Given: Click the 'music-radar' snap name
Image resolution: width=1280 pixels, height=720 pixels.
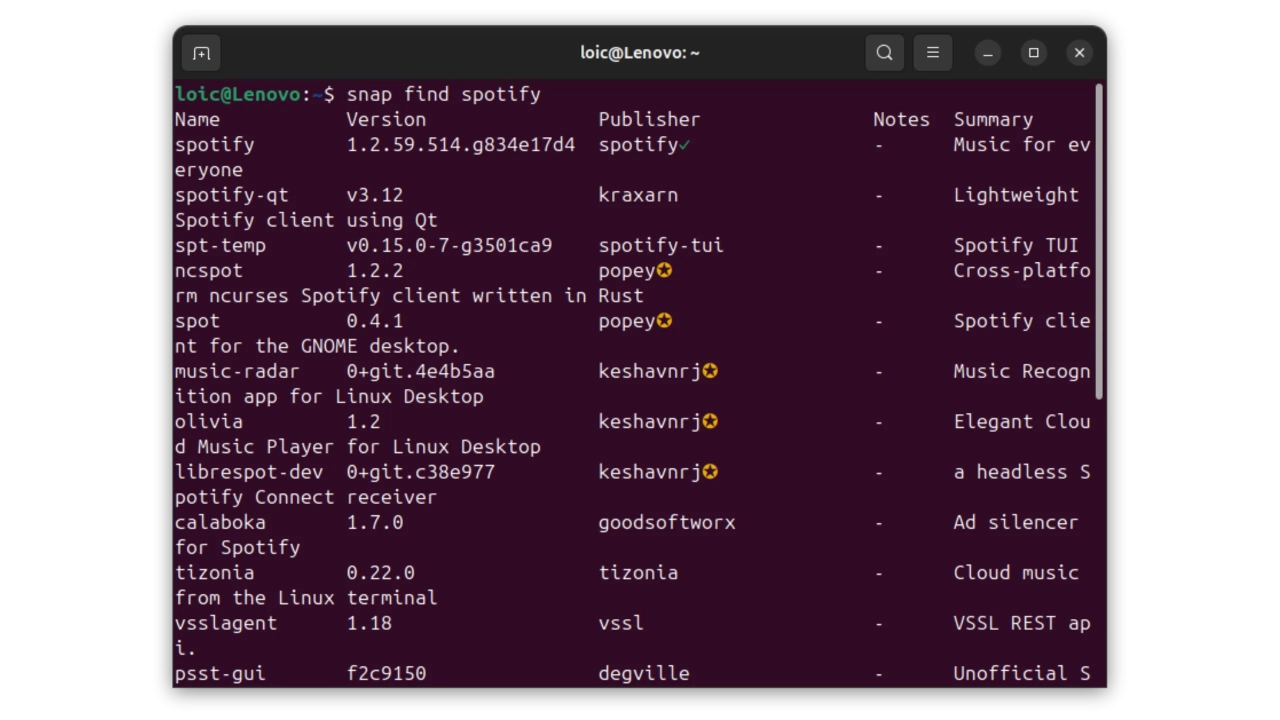Looking at the screenshot, I should pos(237,371).
